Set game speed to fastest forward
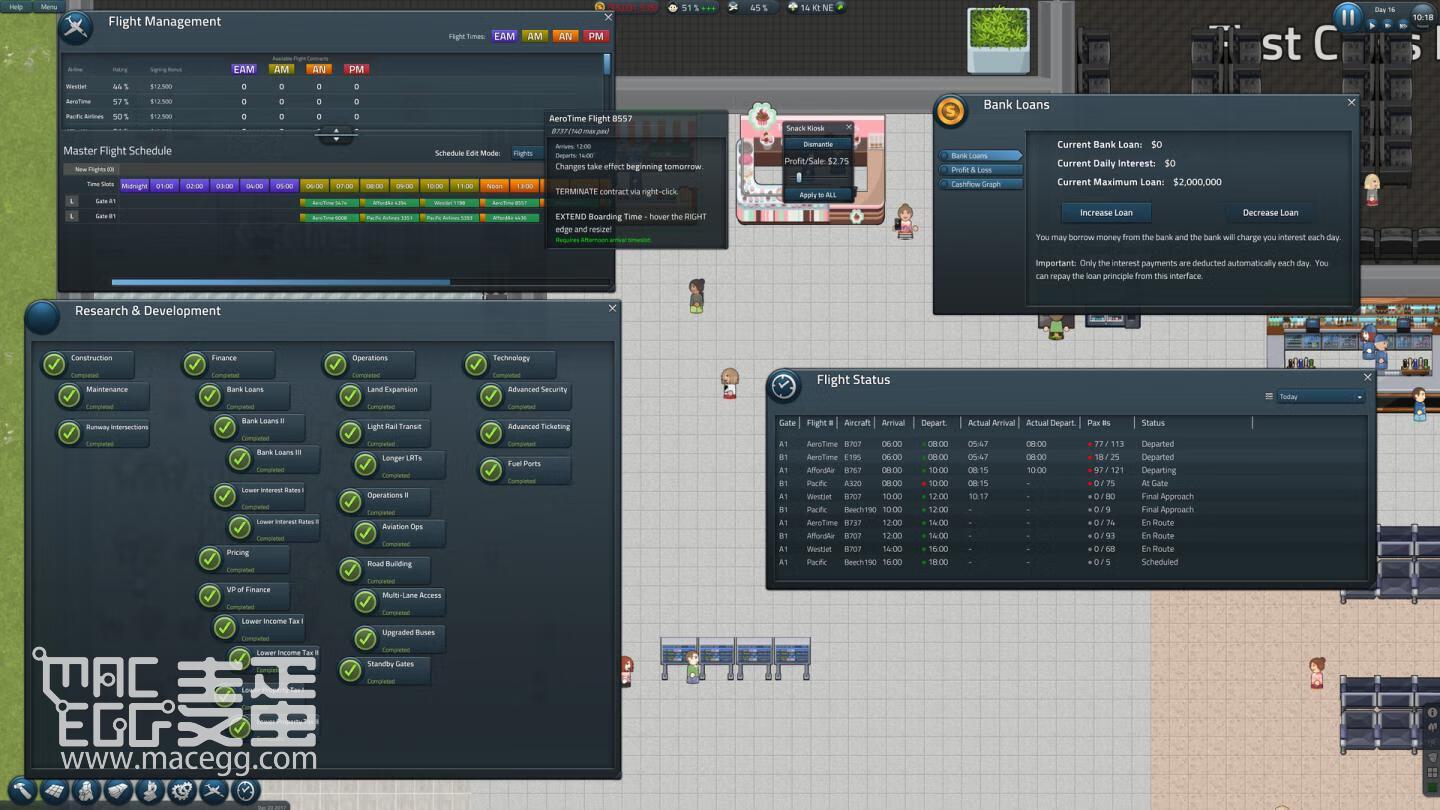Image resolution: width=1440 pixels, height=810 pixels. 1403,25
